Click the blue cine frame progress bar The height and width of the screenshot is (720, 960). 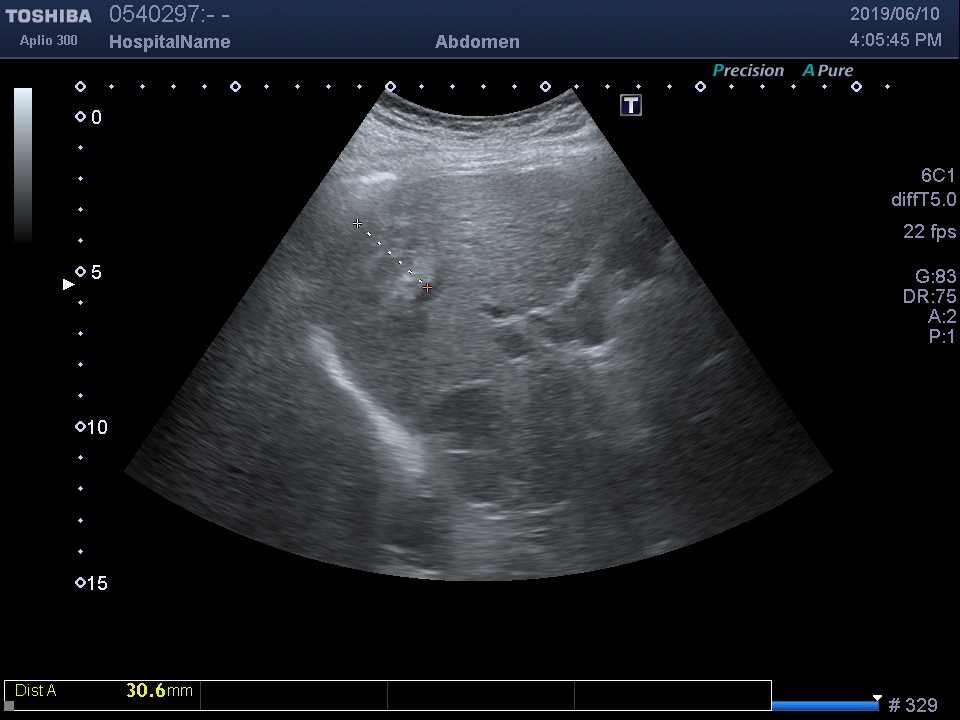824,706
